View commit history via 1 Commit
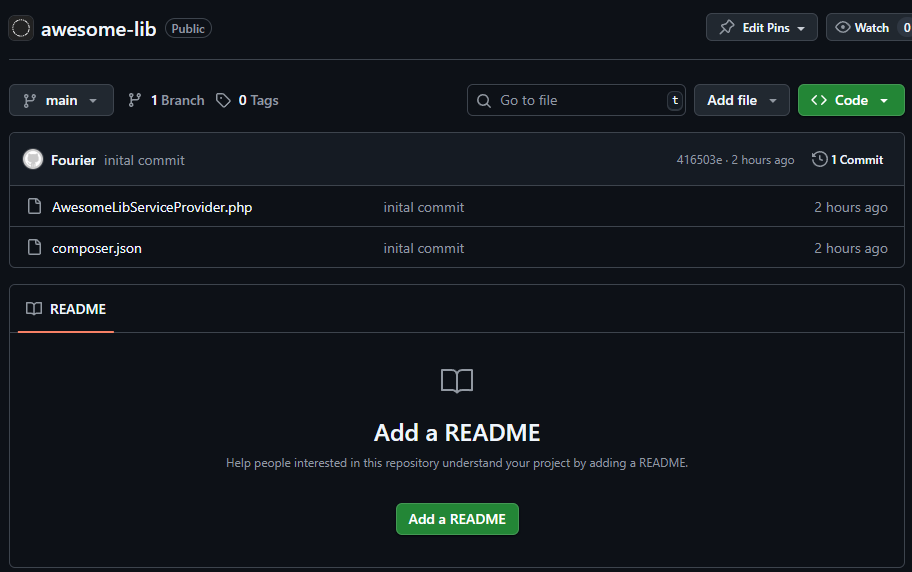Screen dimensions: 912x572 click(x=847, y=160)
